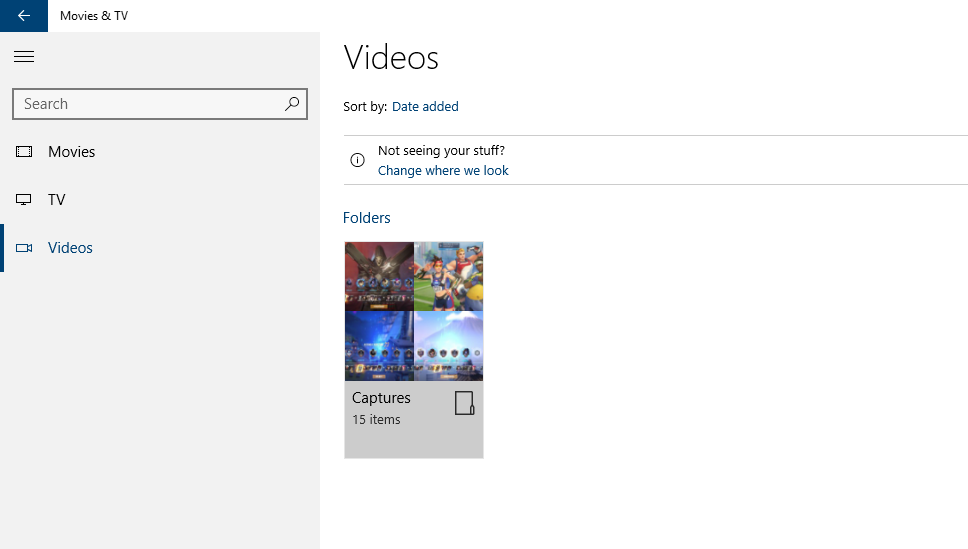Viewport: 968px width, 549px height.
Task: Change sort order via Date added
Action: [x=425, y=106]
